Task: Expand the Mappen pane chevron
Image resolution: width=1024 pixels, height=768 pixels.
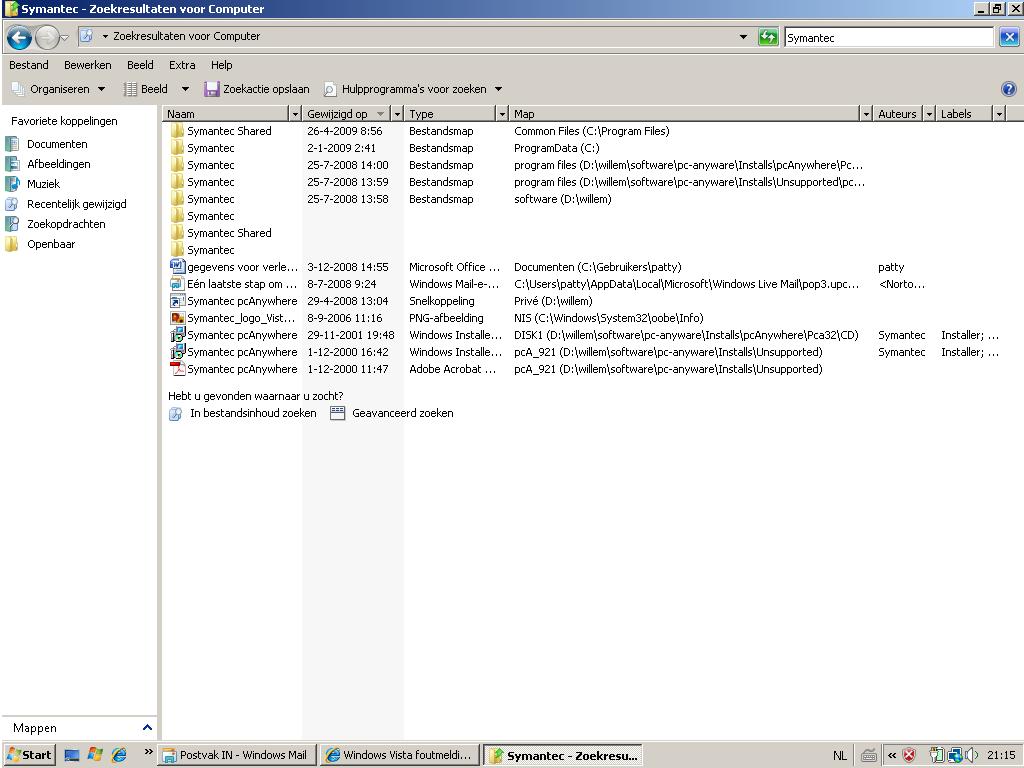Action: pos(147,728)
